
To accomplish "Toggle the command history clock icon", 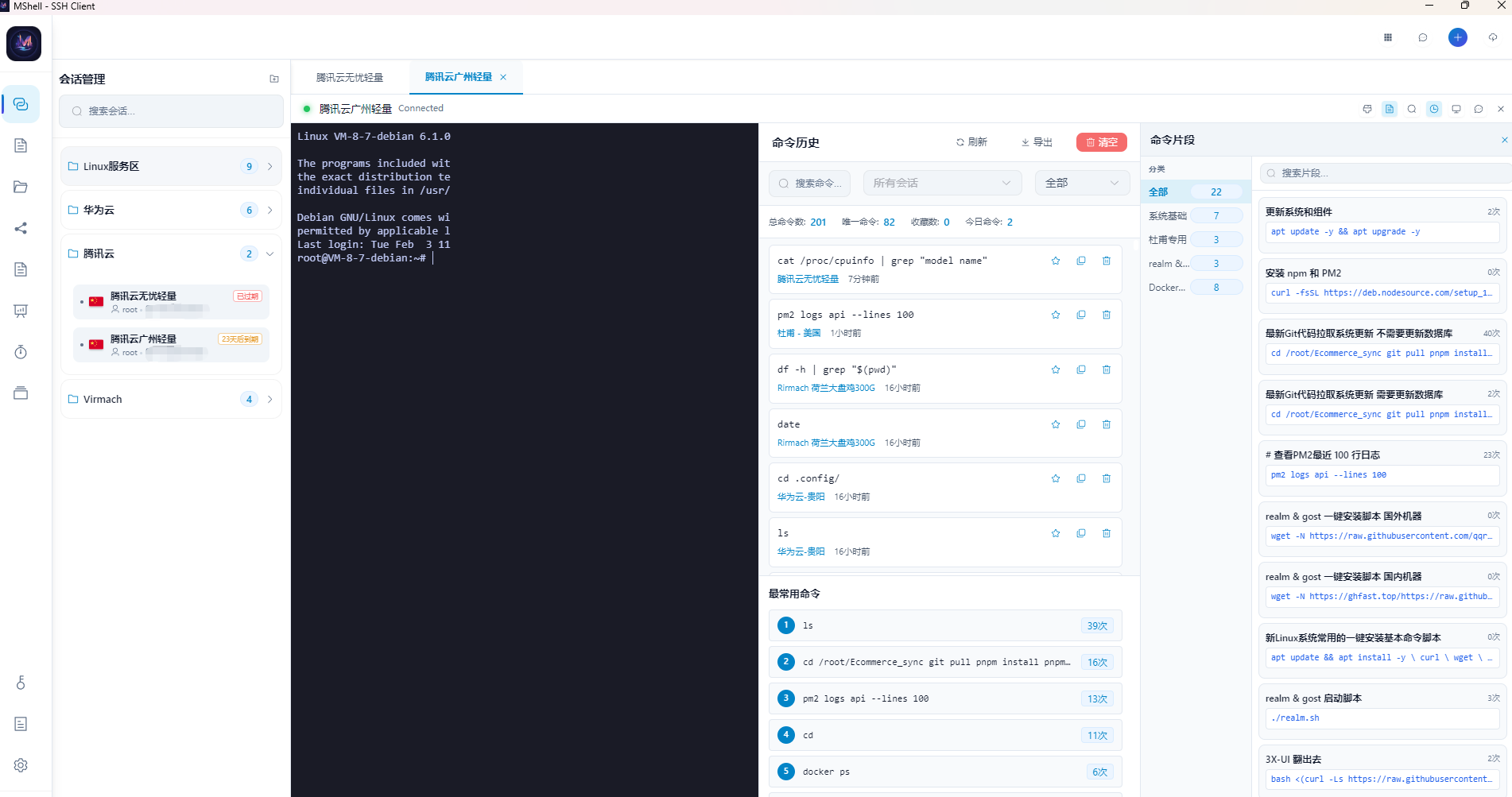I will tap(1433, 109).
